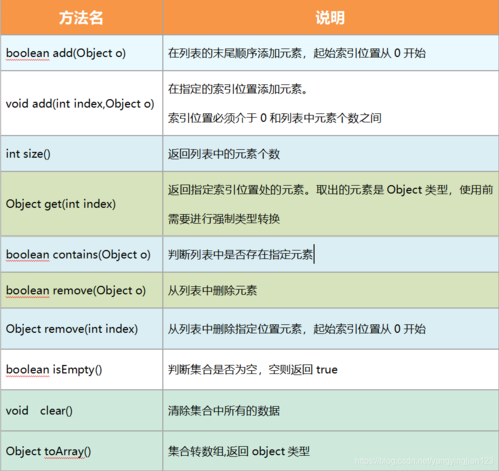Image resolution: width=499 pixels, height=471 pixels.
Task: Select the cell 'Object get(int index)'
Action: click(82, 204)
